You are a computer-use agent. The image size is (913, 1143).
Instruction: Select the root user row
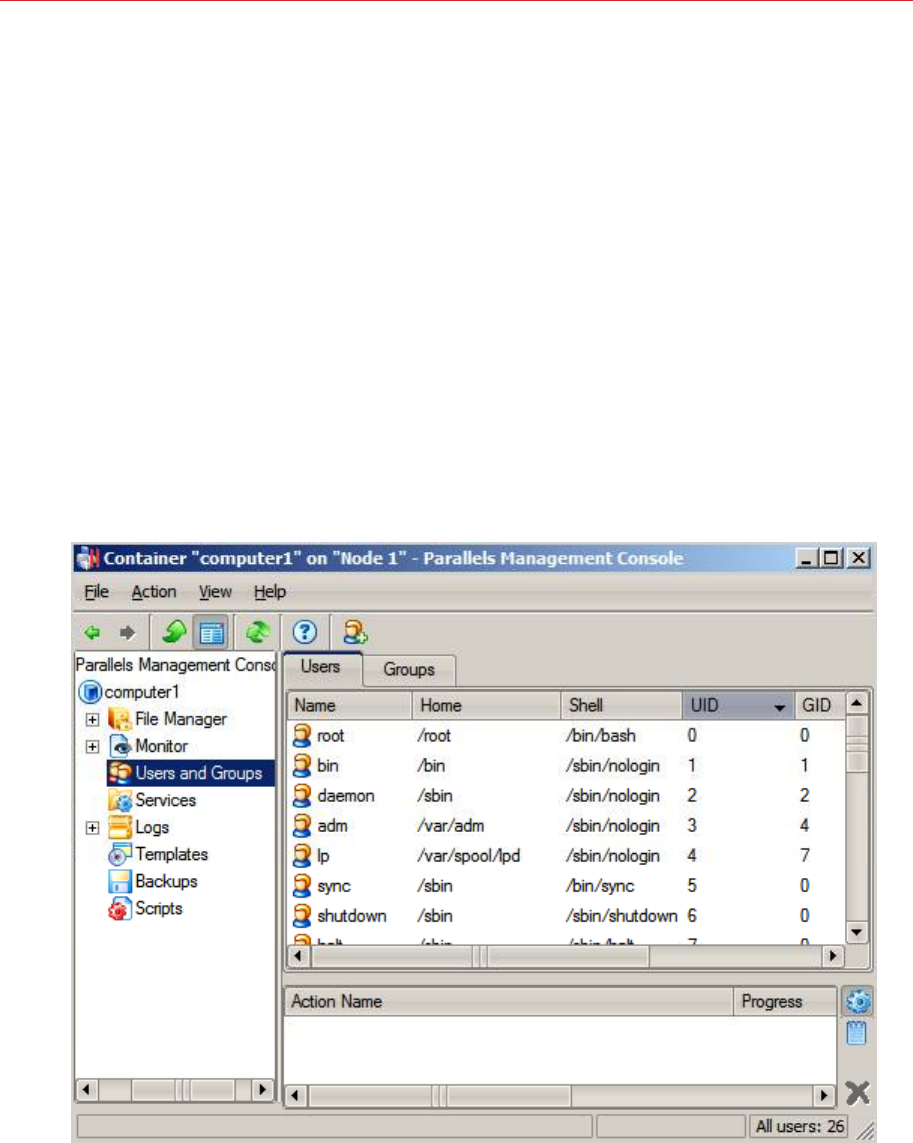[x=567, y=736]
